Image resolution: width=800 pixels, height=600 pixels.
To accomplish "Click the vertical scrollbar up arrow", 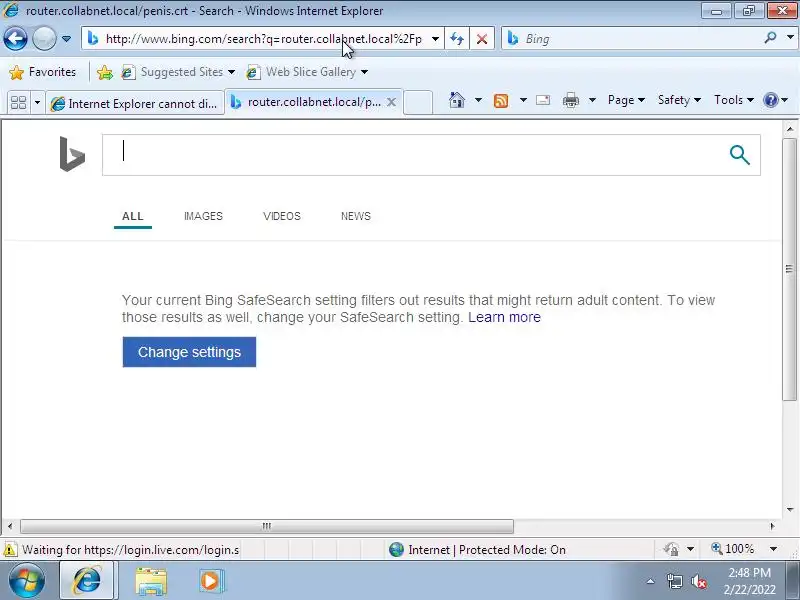I will 790,129.
